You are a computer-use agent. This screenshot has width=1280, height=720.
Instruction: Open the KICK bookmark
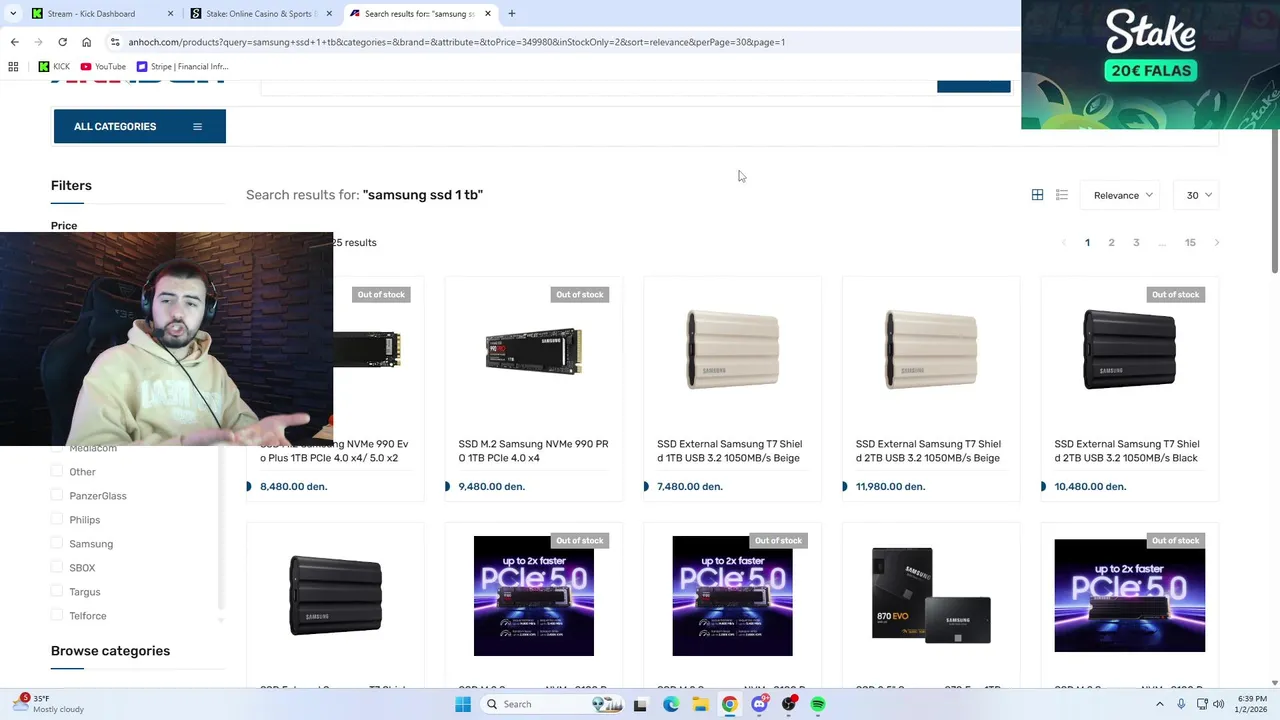(54, 67)
